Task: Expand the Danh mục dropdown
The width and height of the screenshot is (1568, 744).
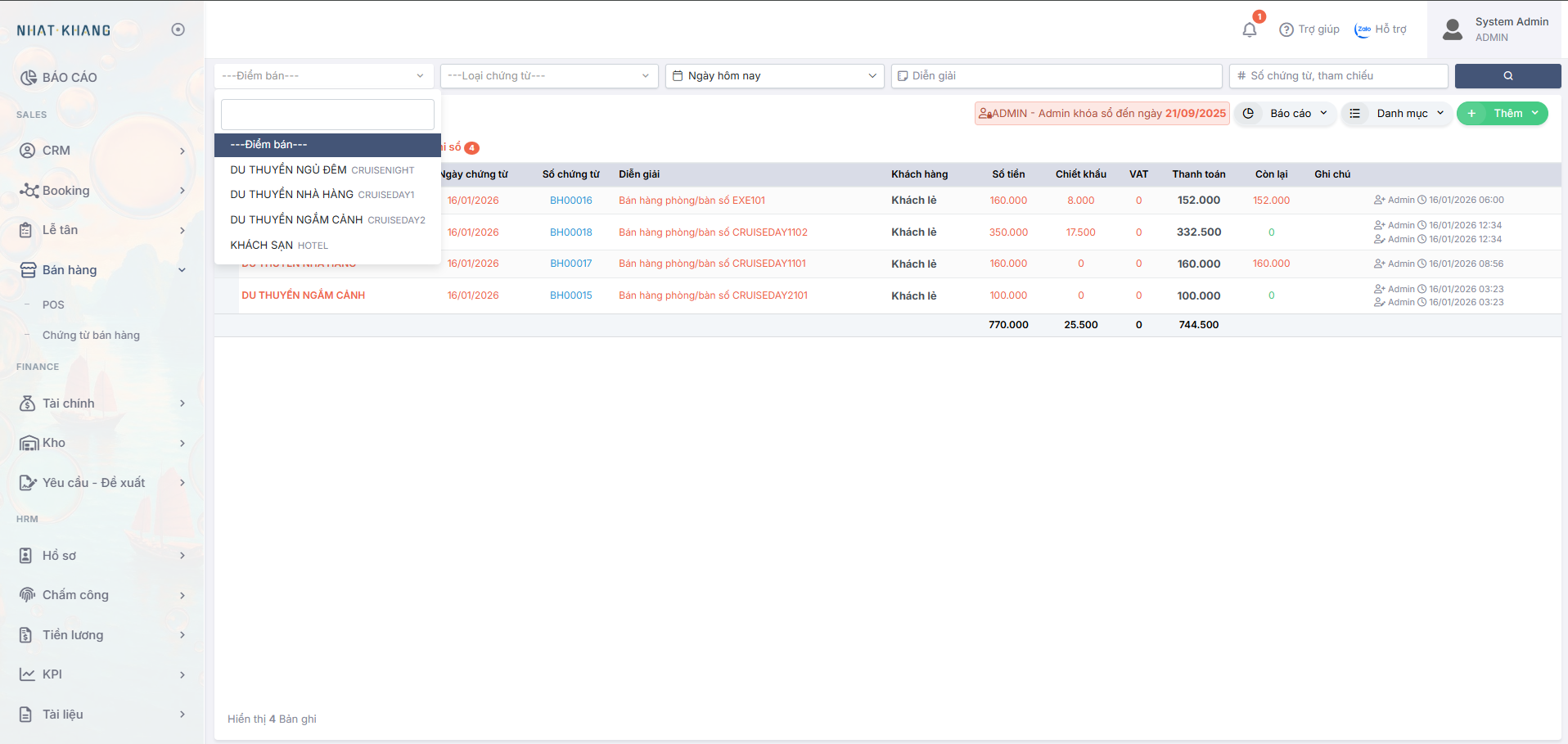Action: 1396,114
